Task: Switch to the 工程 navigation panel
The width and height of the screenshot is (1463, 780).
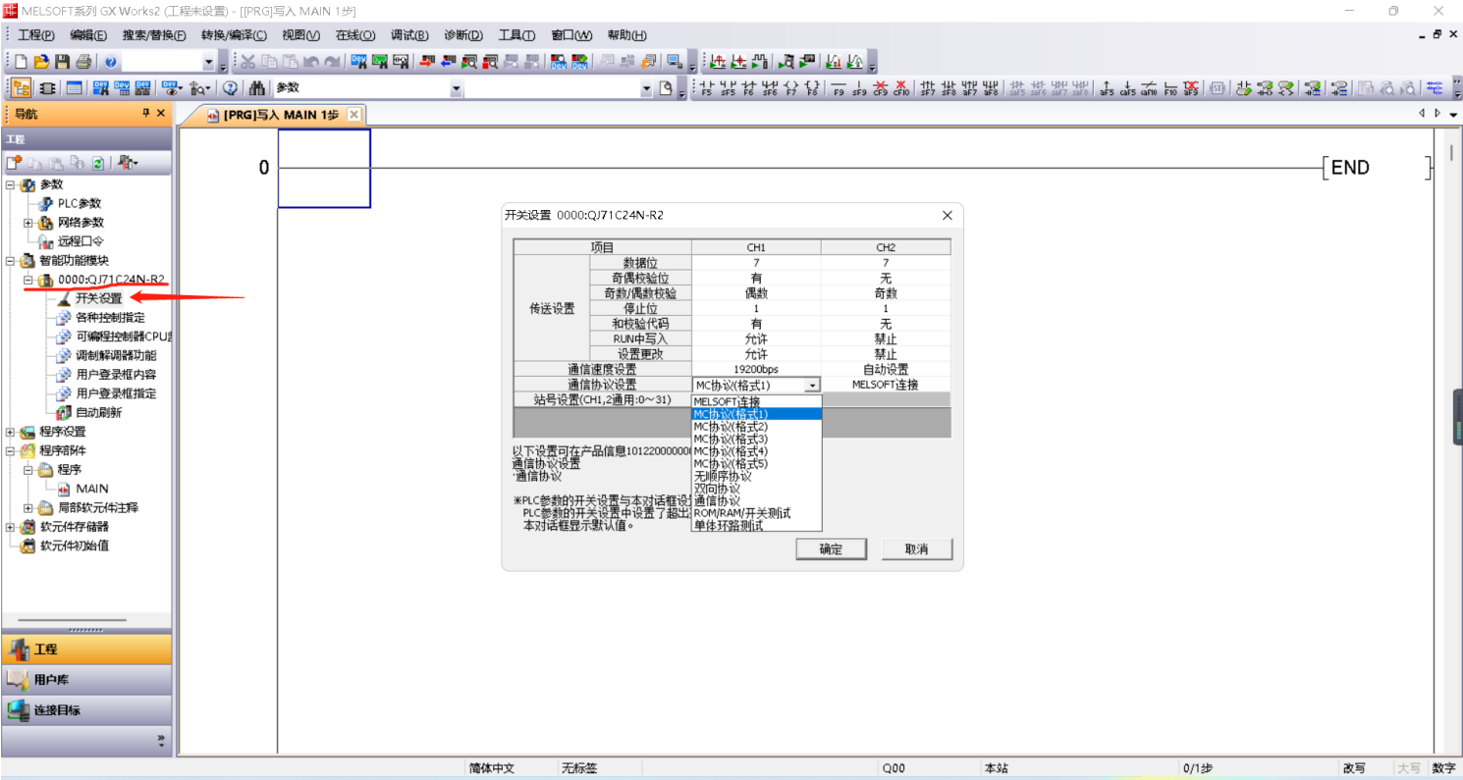Action: click(86, 649)
